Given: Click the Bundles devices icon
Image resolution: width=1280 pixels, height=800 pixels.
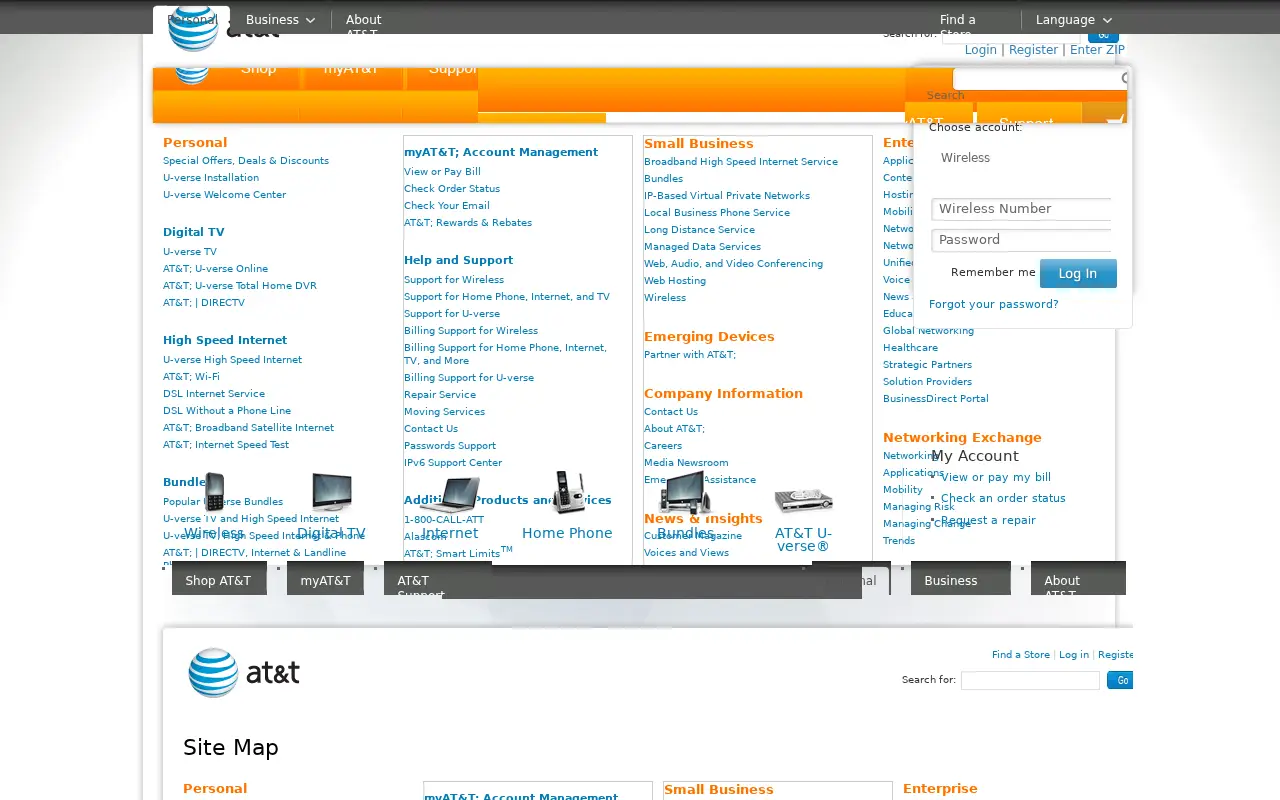Looking at the screenshot, I should coord(685,492).
